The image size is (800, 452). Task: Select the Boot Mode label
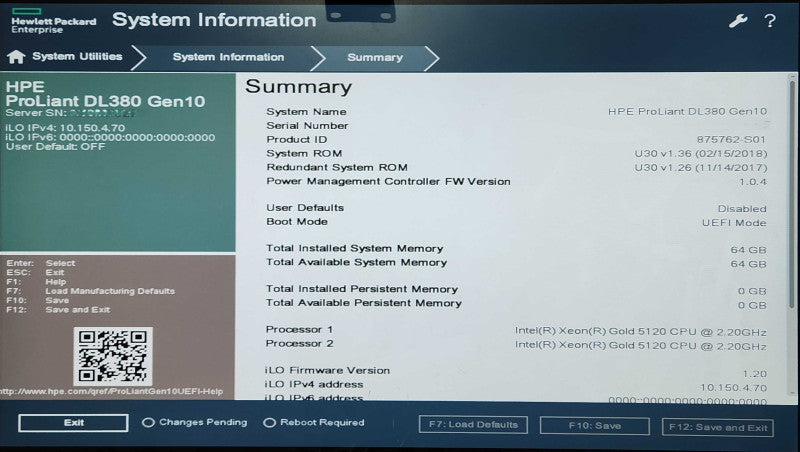coord(296,221)
